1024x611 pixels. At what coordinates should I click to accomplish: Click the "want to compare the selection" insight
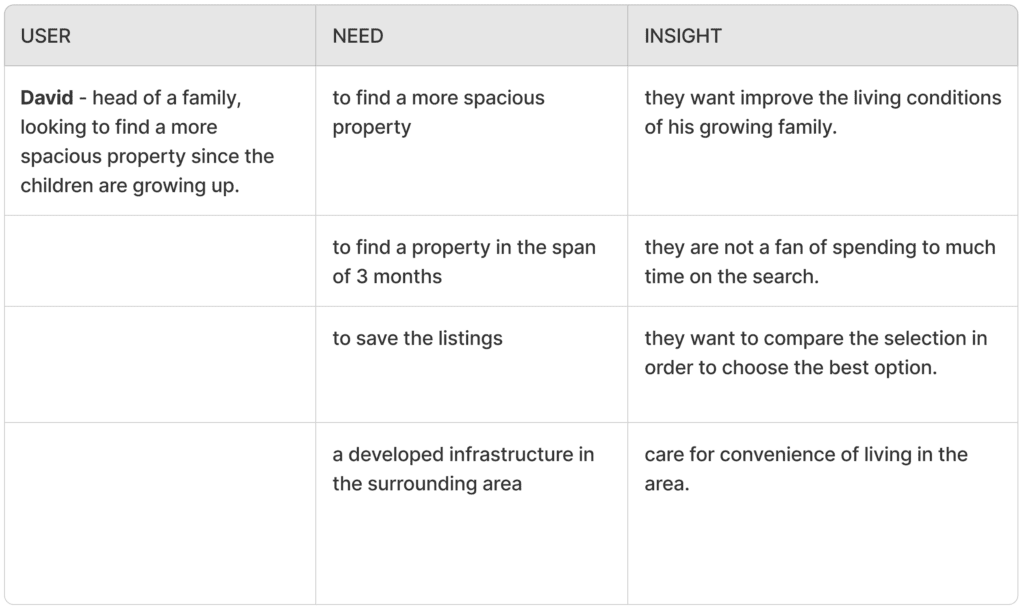815,352
